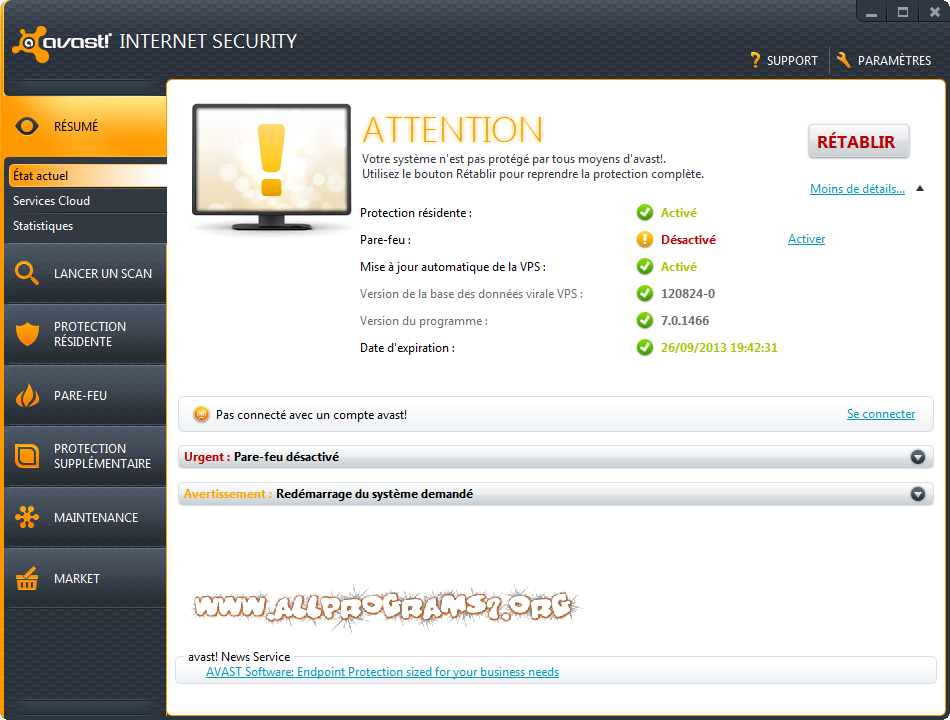Open the Protection Supplémentaire panel icon
This screenshot has width=950, height=720.
(27, 456)
